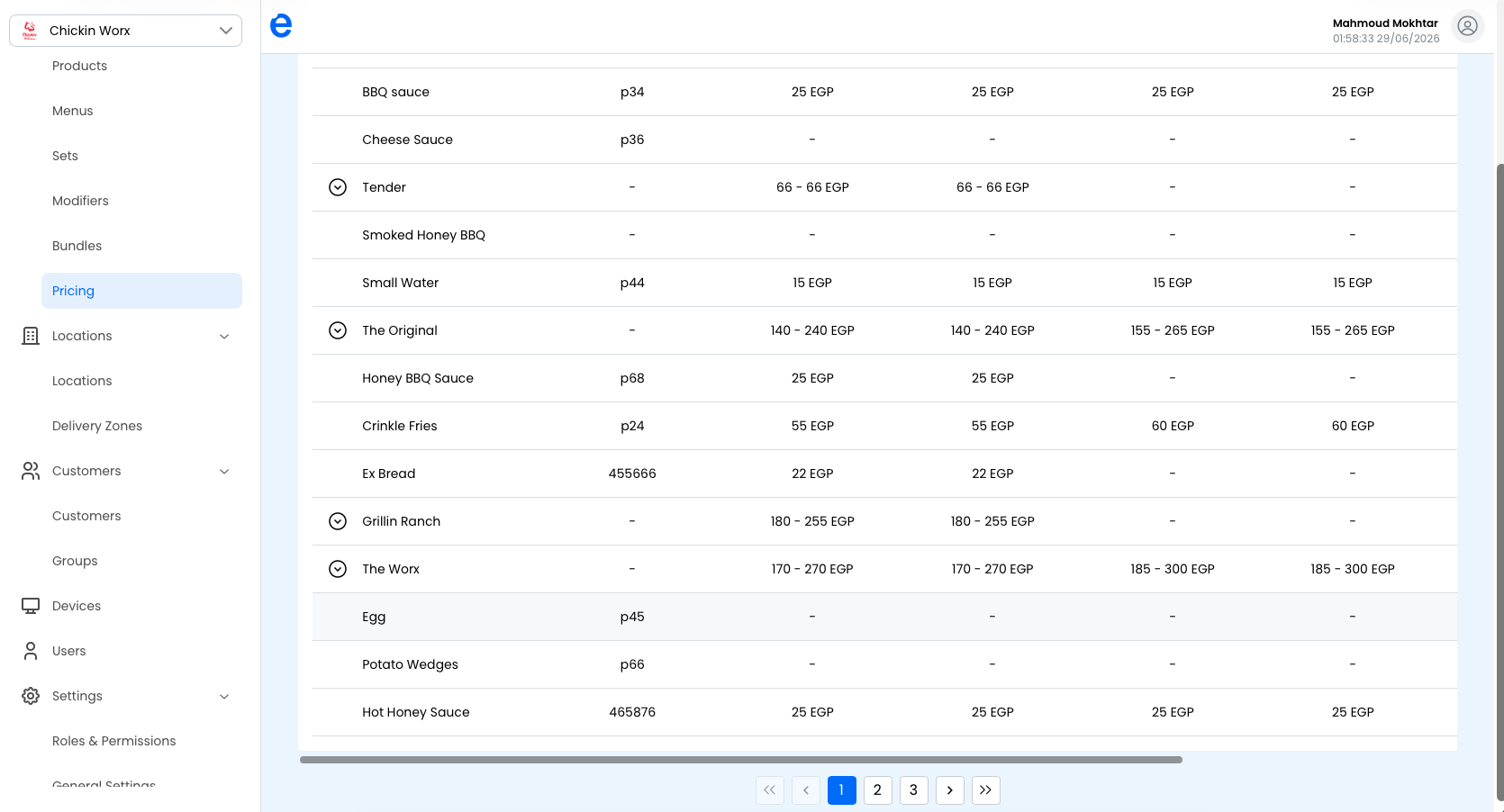The width and height of the screenshot is (1504, 812).
Task: Go to pagination page 1
Action: pos(842,790)
